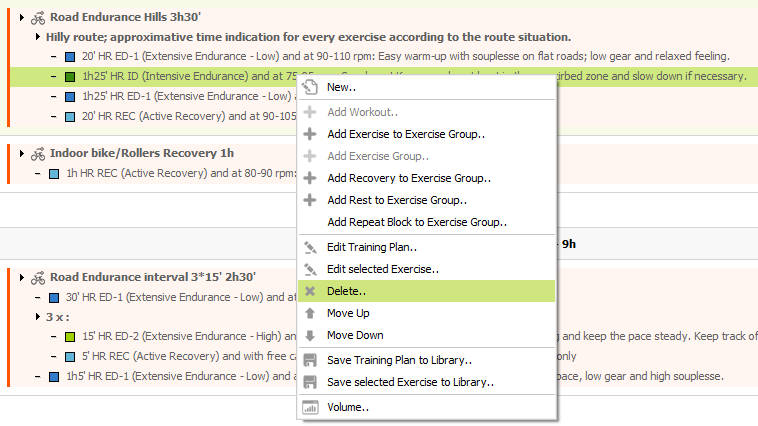
Task: Click the plus icon for Add Recovery
Action: 310,178
